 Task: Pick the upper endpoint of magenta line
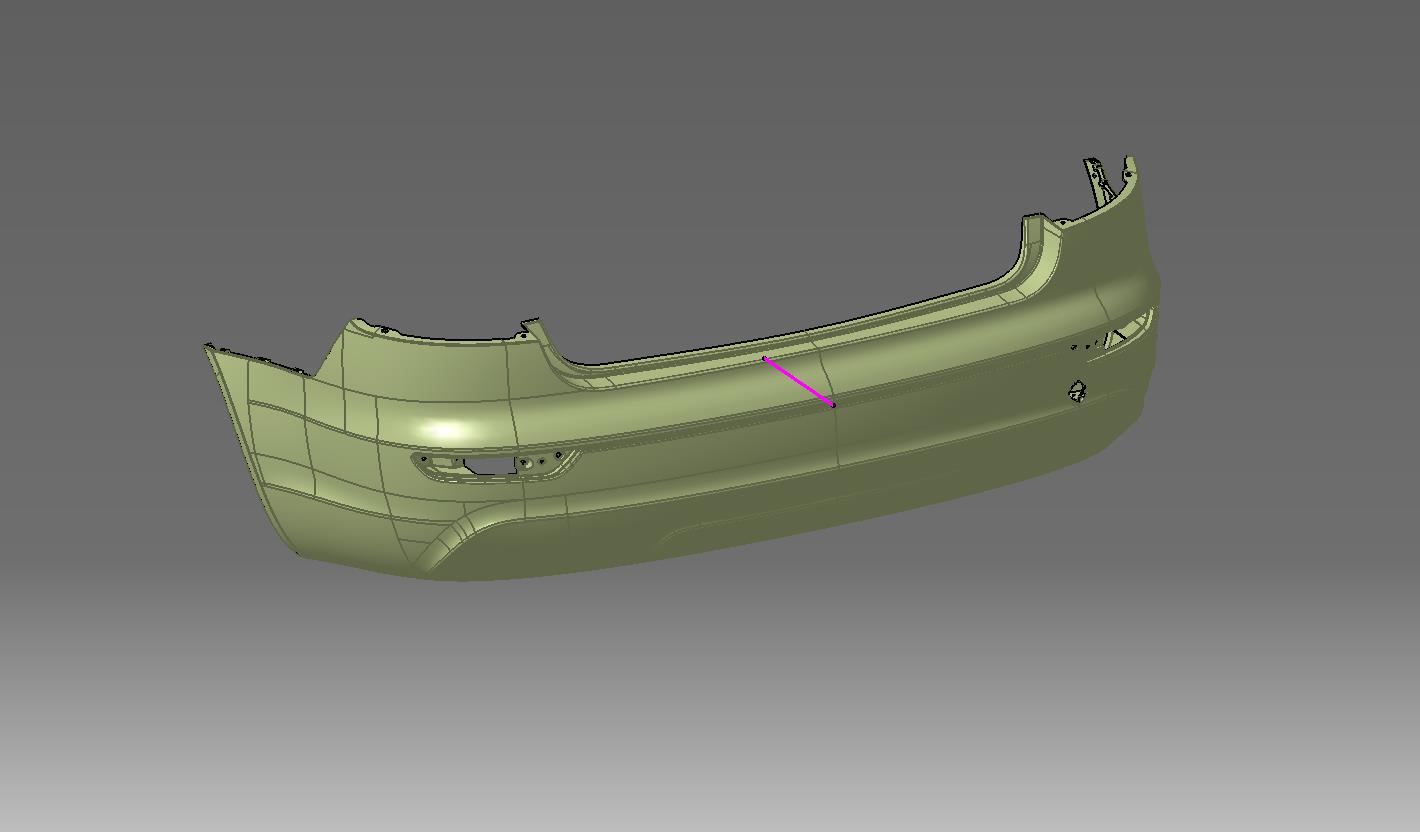pyautogui.click(x=765, y=358)
